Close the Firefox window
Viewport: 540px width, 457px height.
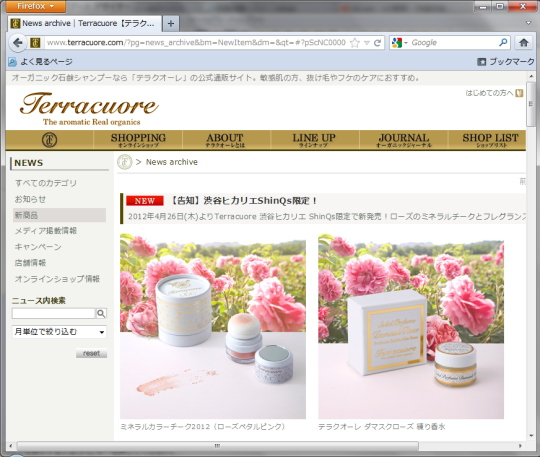tap(523, 6)
